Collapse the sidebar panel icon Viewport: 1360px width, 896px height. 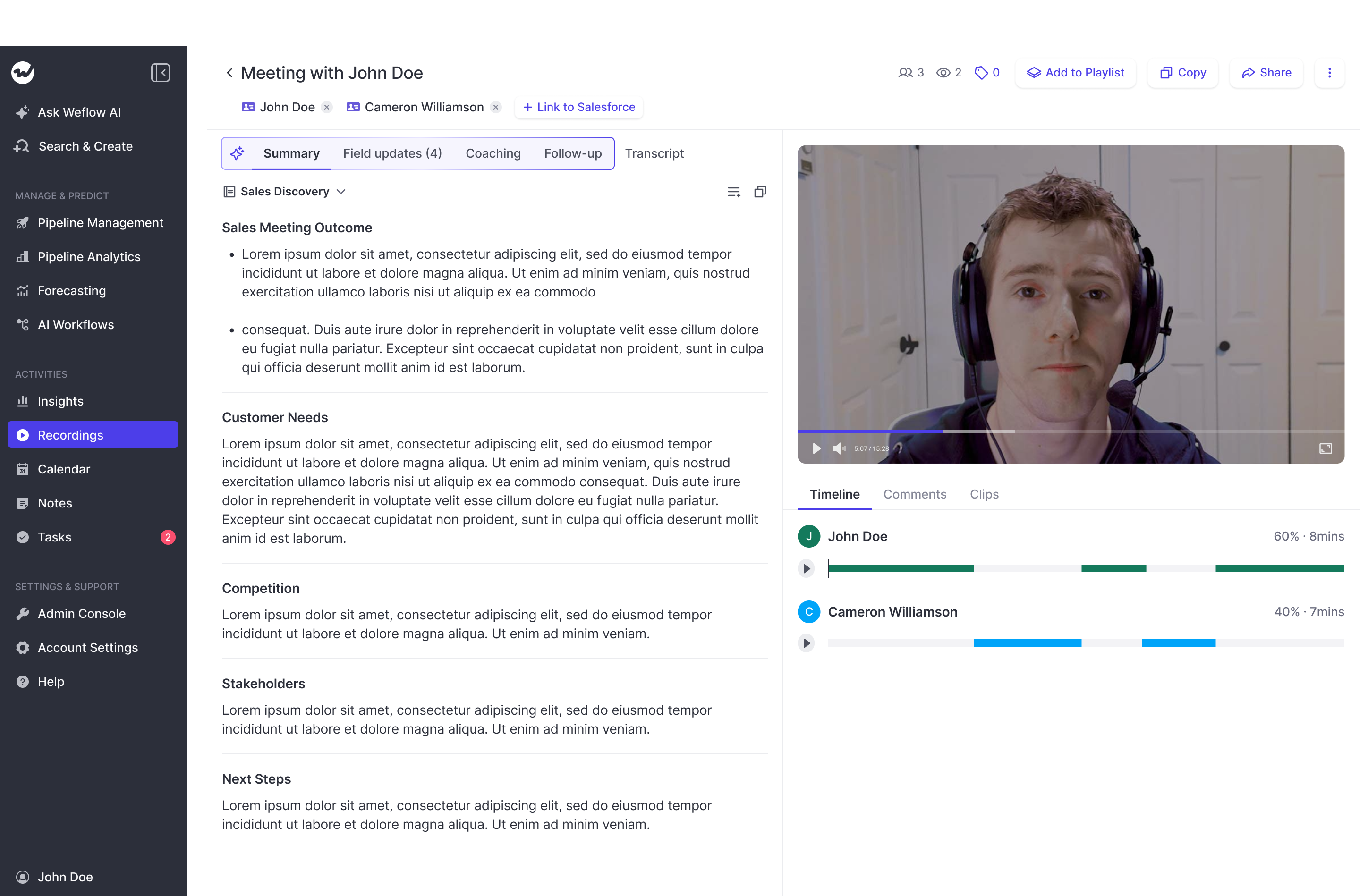coord(160,73)
